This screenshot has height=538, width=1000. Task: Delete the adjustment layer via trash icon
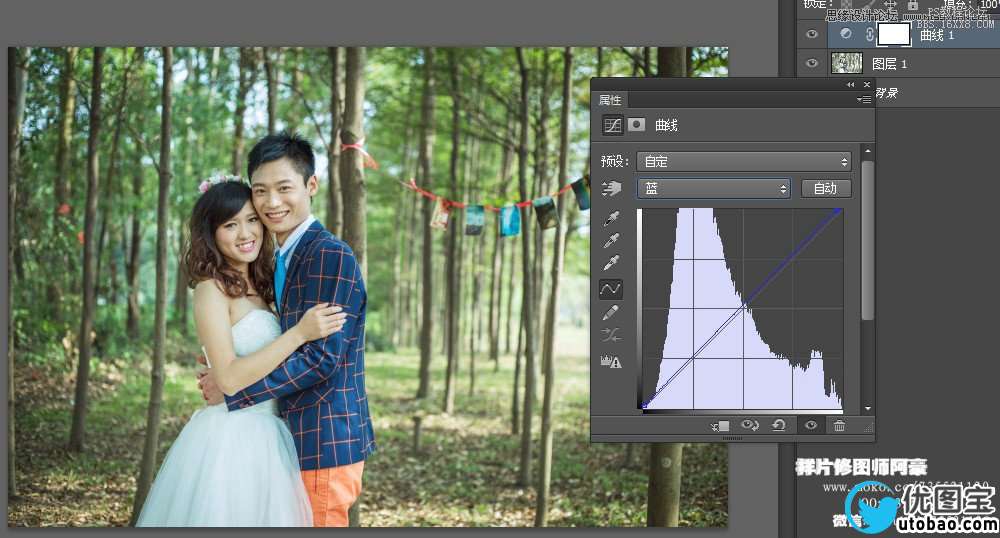(x=839, y=425)
